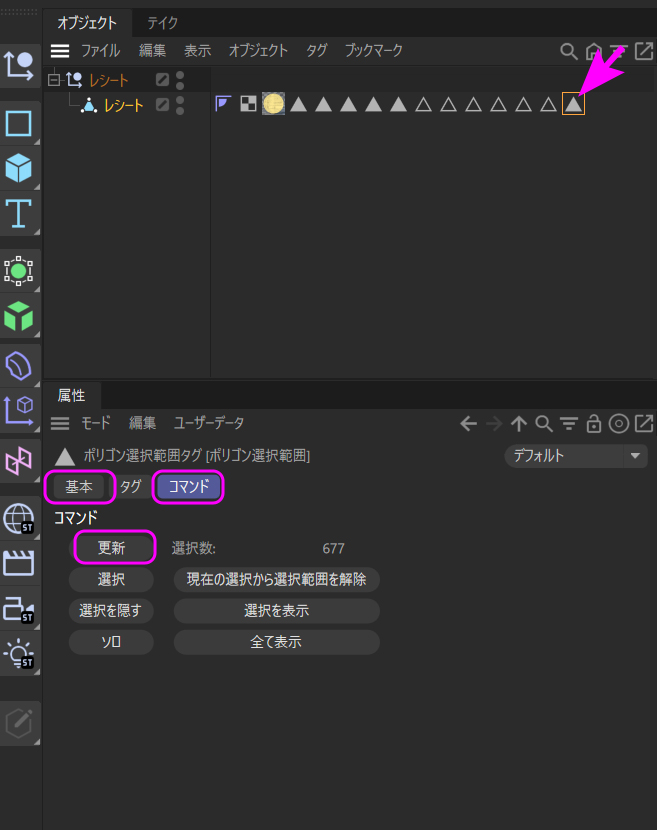Click the Phong tag on レシート object
This screenshot has width=657, height=830.
click(x=224, y=103)
